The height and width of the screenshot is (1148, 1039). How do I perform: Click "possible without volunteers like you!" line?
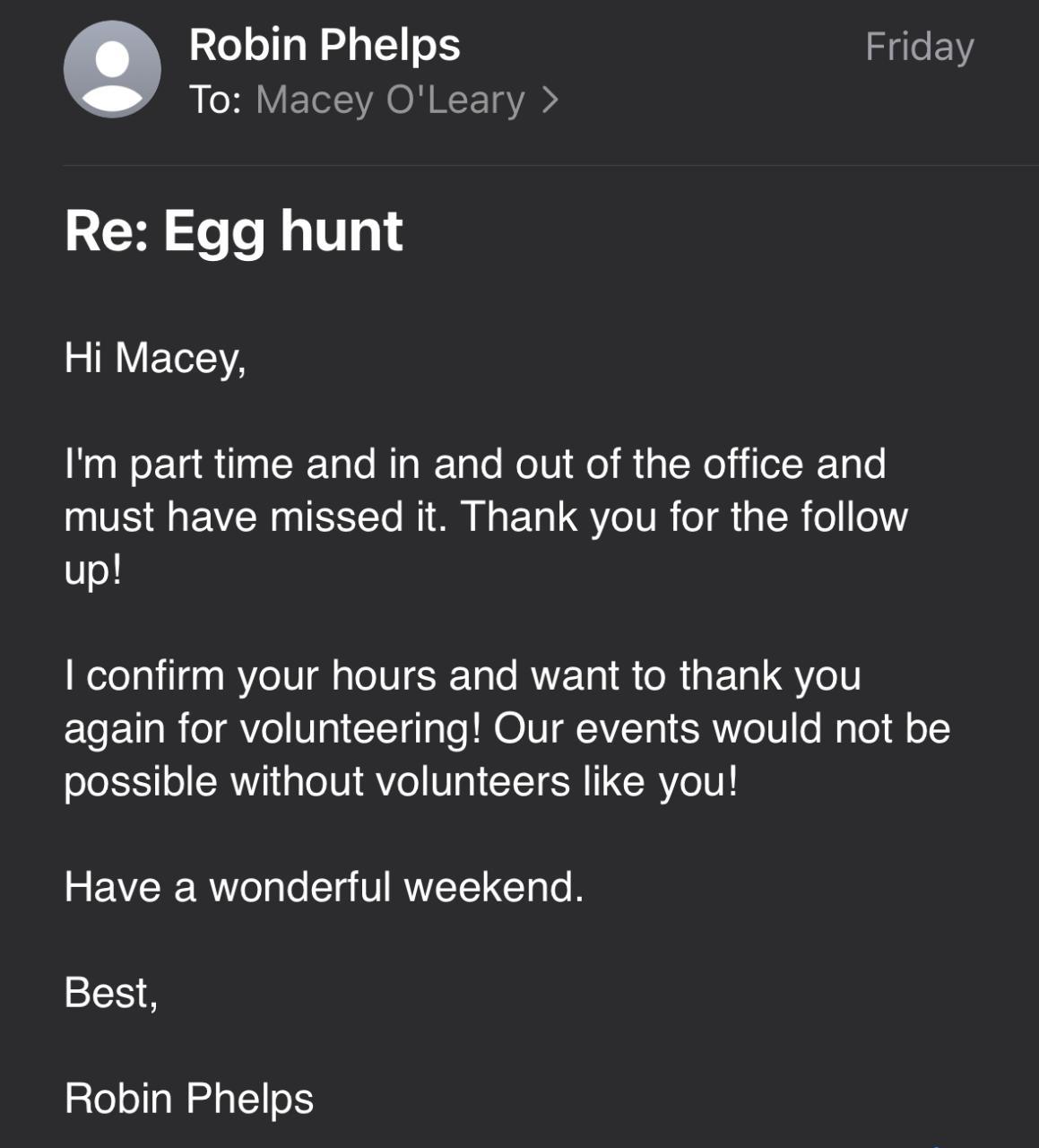[401, 781]
